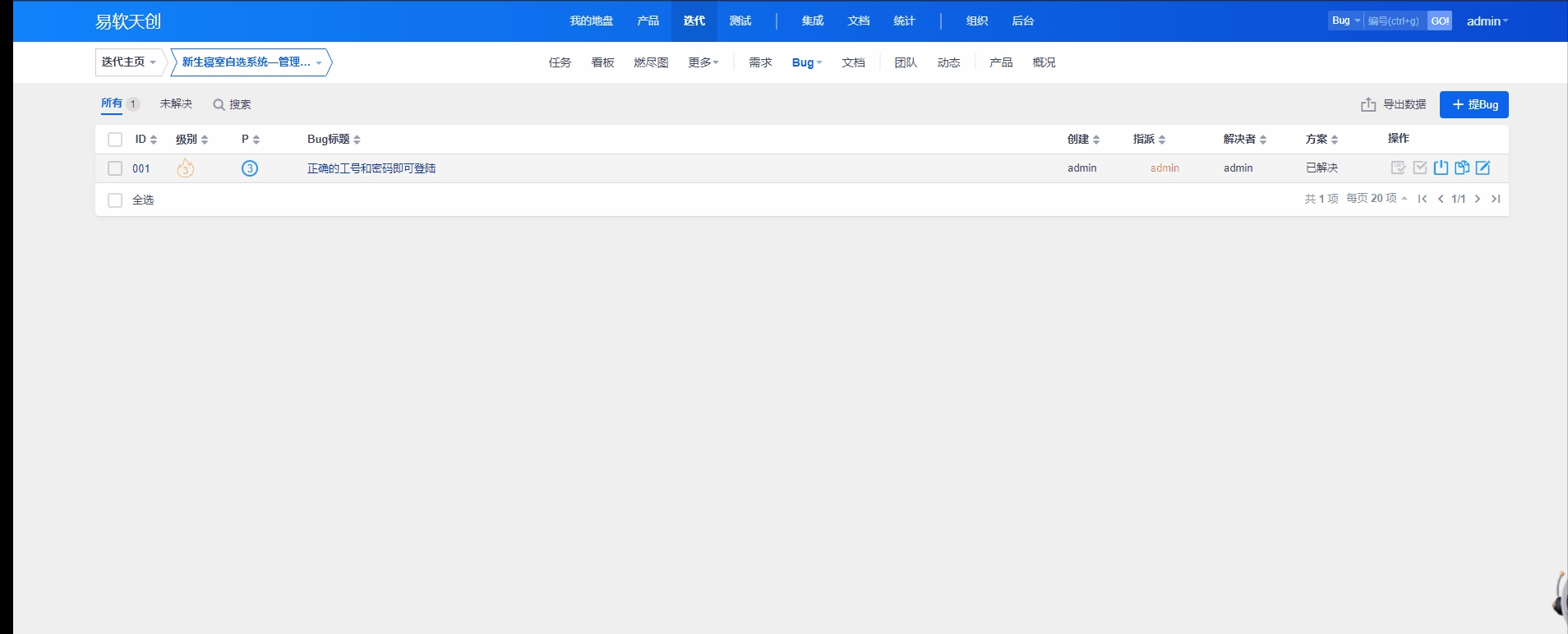Expand the Bug submenu dropdown

pyautogui.click(x=807, y=62)
